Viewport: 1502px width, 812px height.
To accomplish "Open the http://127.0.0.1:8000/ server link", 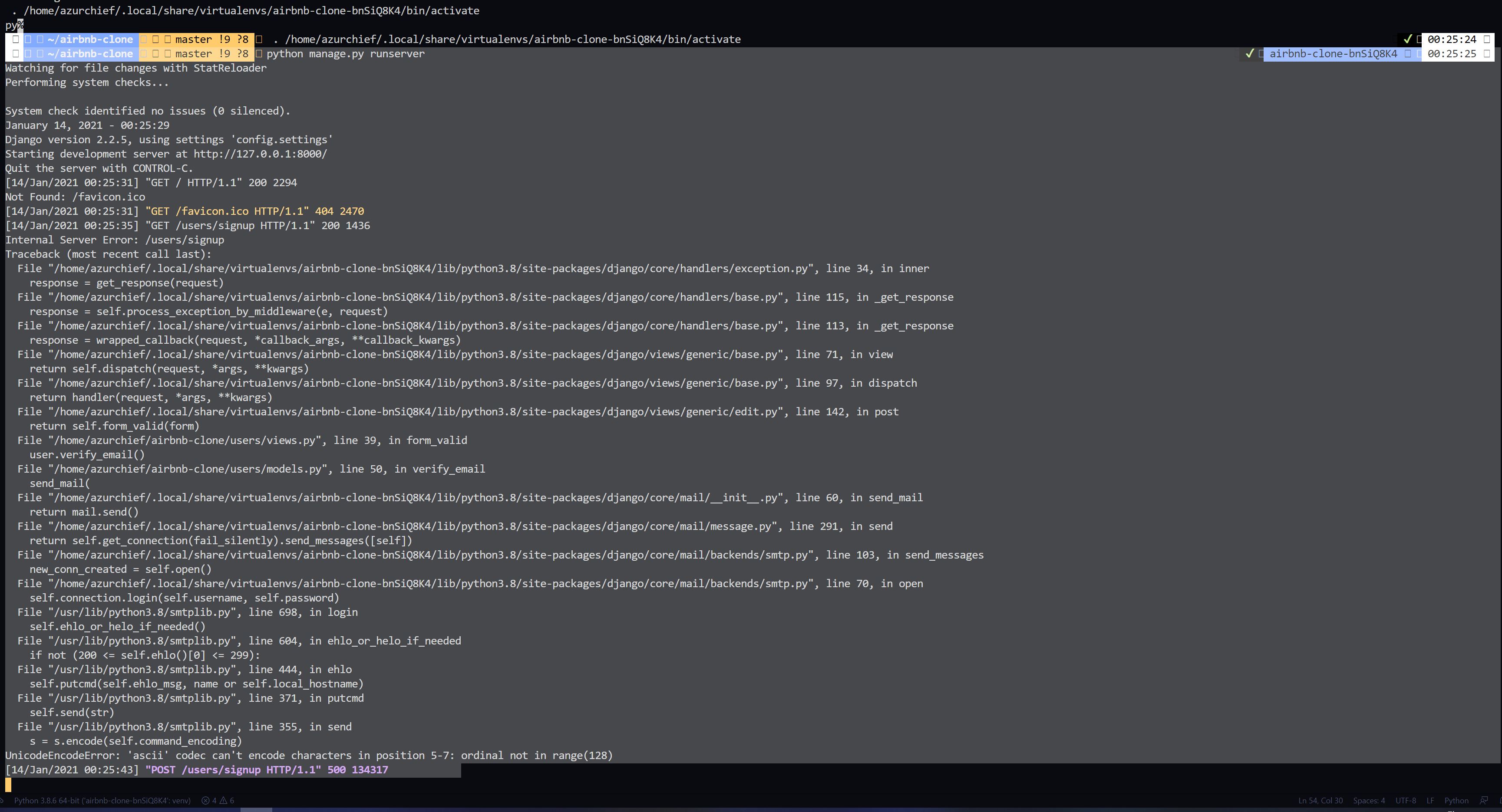I will 260,154.
